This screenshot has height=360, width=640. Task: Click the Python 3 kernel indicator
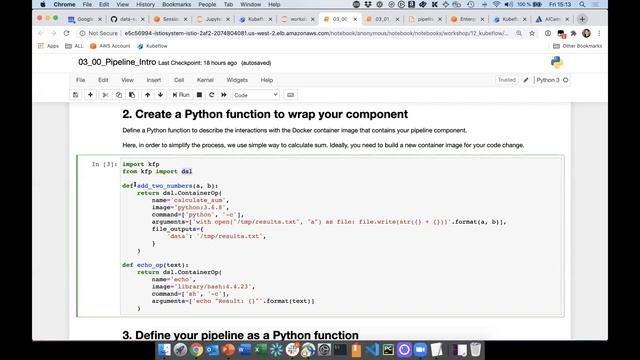(552, 80)
